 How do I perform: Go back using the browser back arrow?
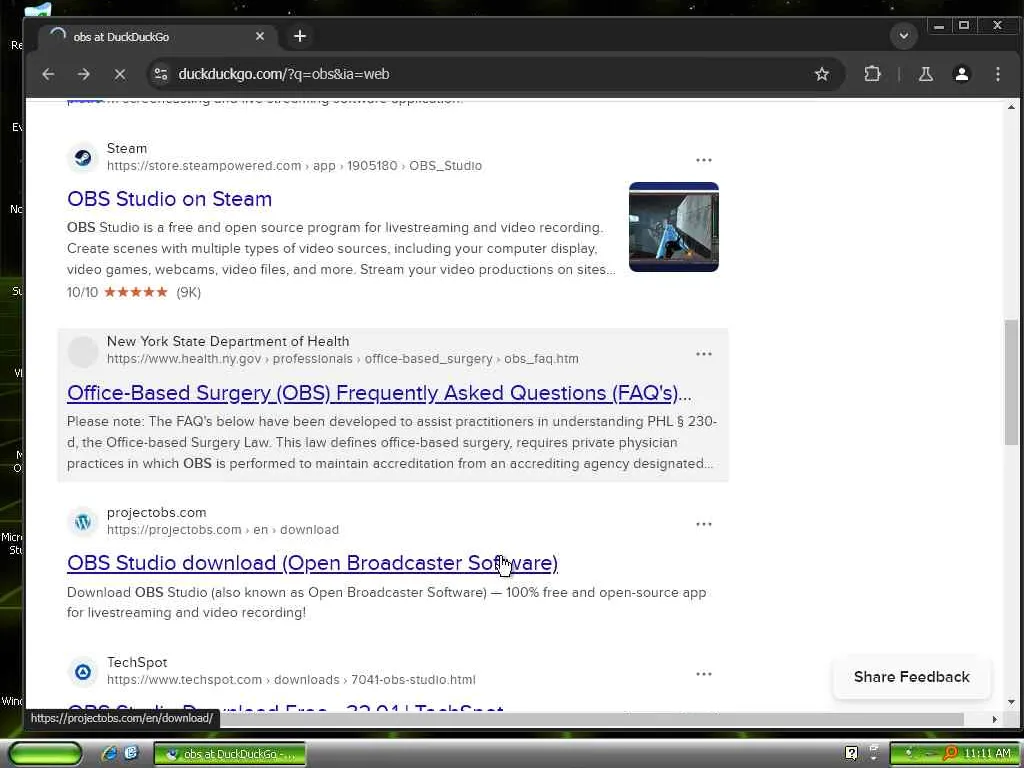coord(48,74)
